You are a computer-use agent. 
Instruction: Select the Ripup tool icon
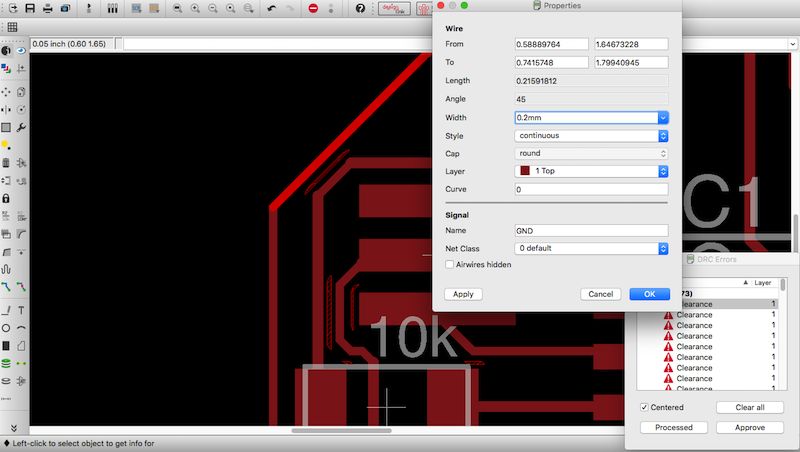(21, 287)
